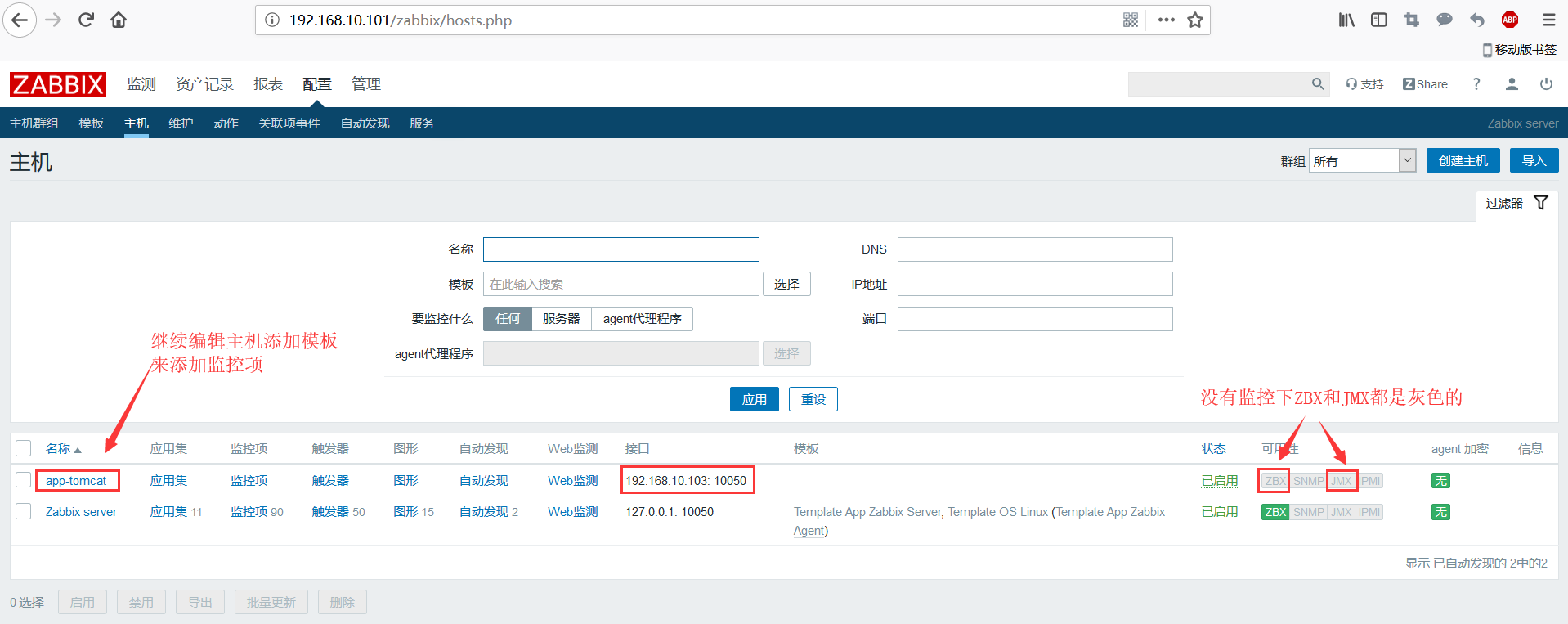Reload the page with the refresh icon
This screenshot has width=1568, height=624.
[x=86, y=20]
